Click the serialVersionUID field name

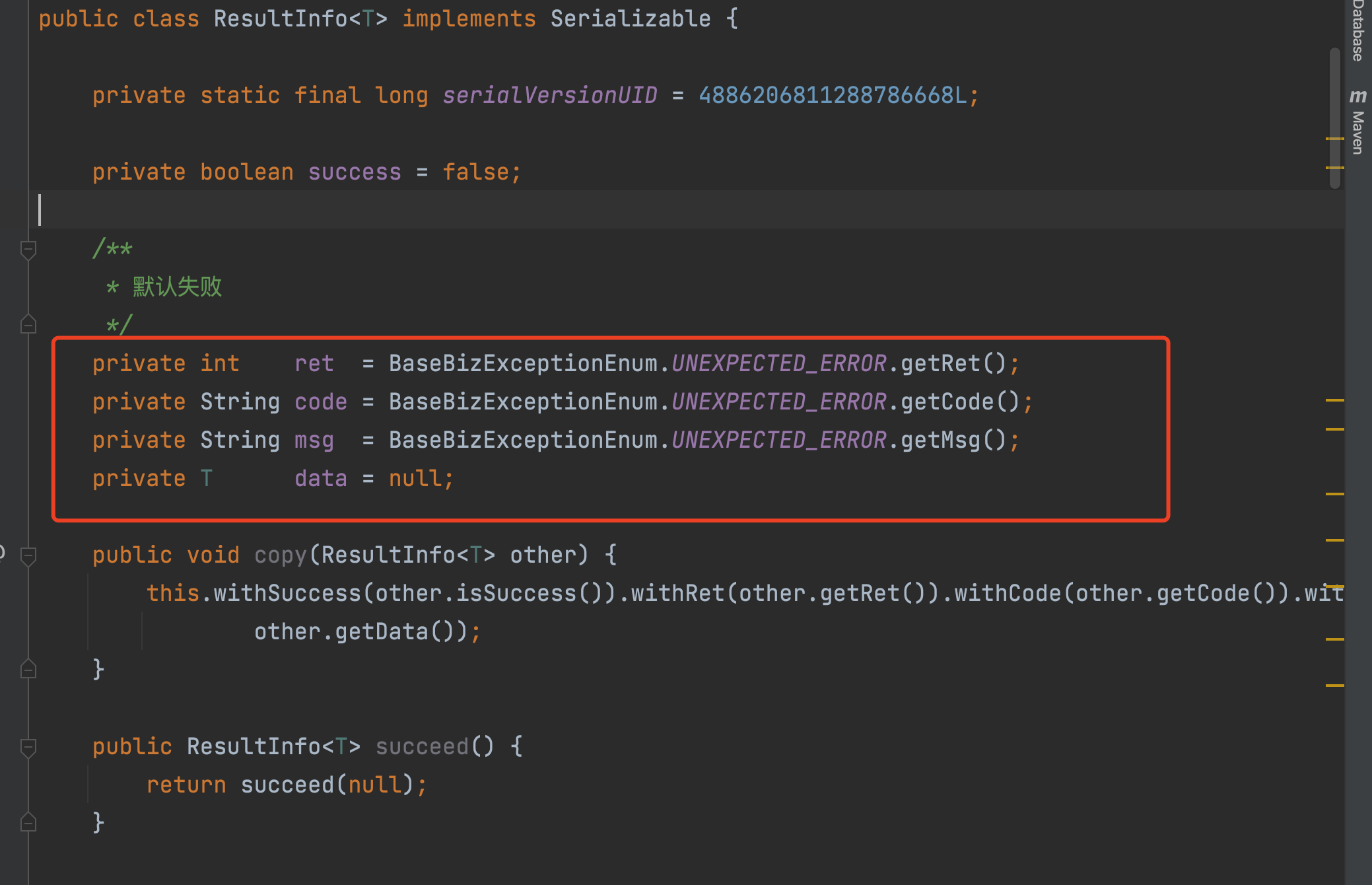(x=550, y=94)
